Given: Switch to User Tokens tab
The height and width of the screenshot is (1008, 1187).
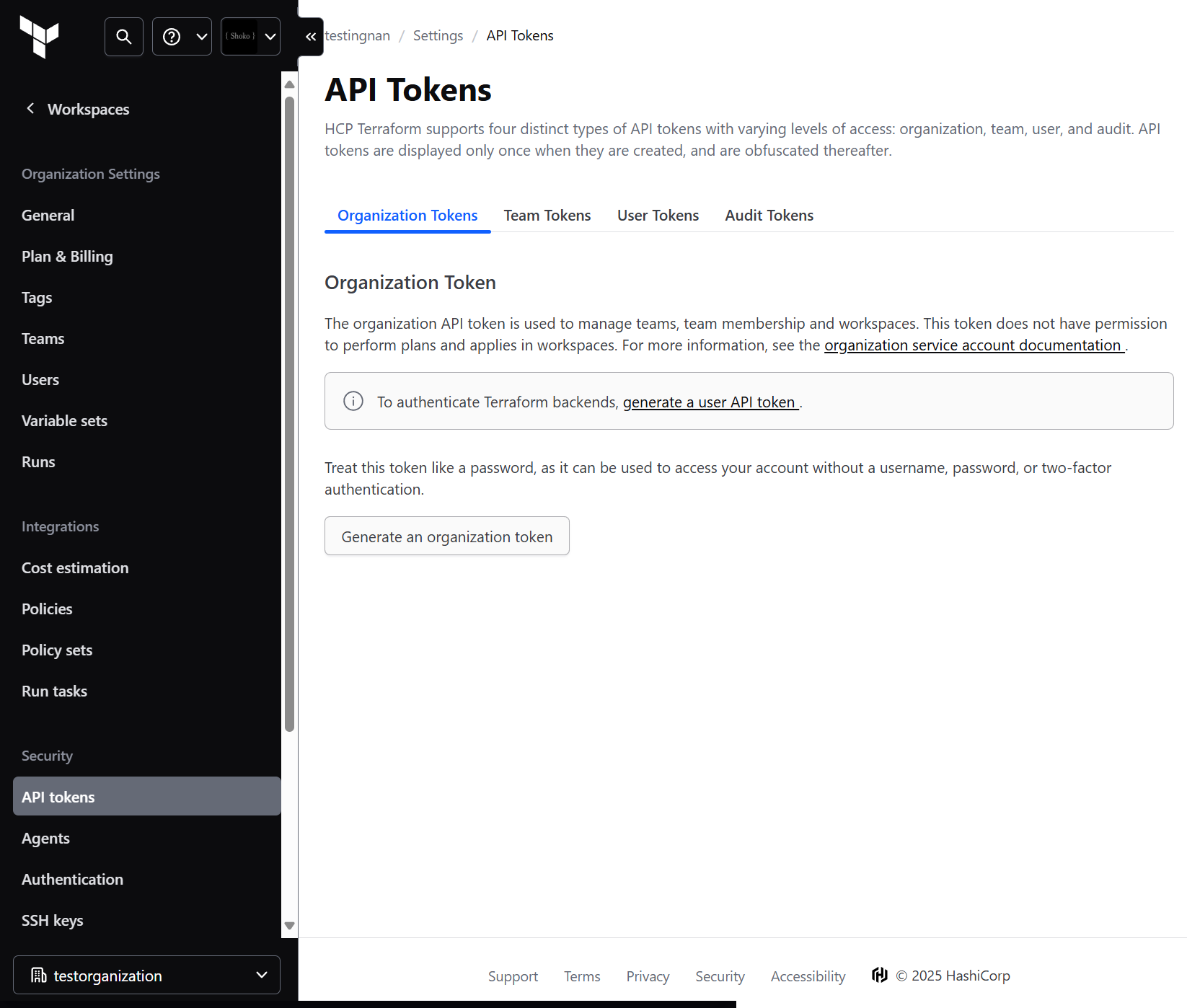Looking at the screenshot, I should 658,215.
